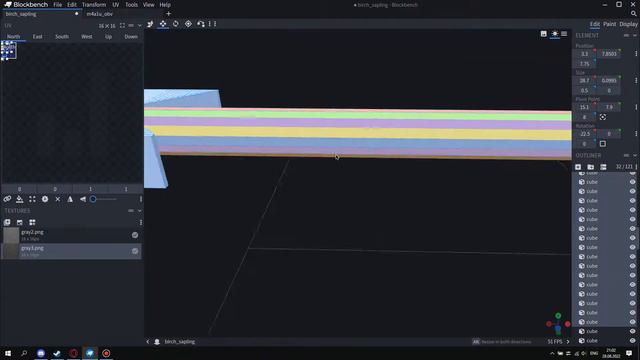Select the Down UV face tab

coord(131,37)
